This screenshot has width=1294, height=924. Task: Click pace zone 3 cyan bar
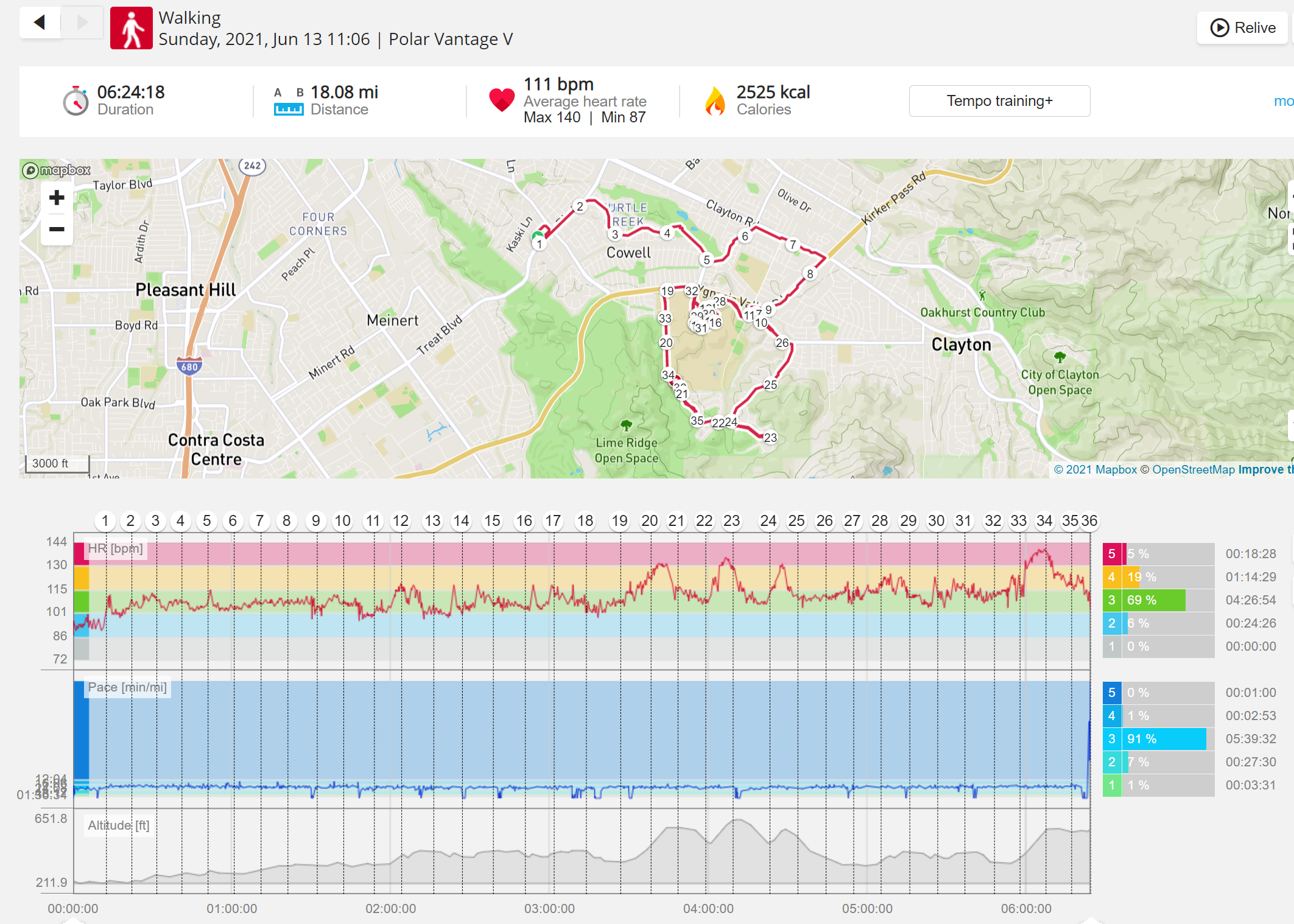click(1164, 739)
